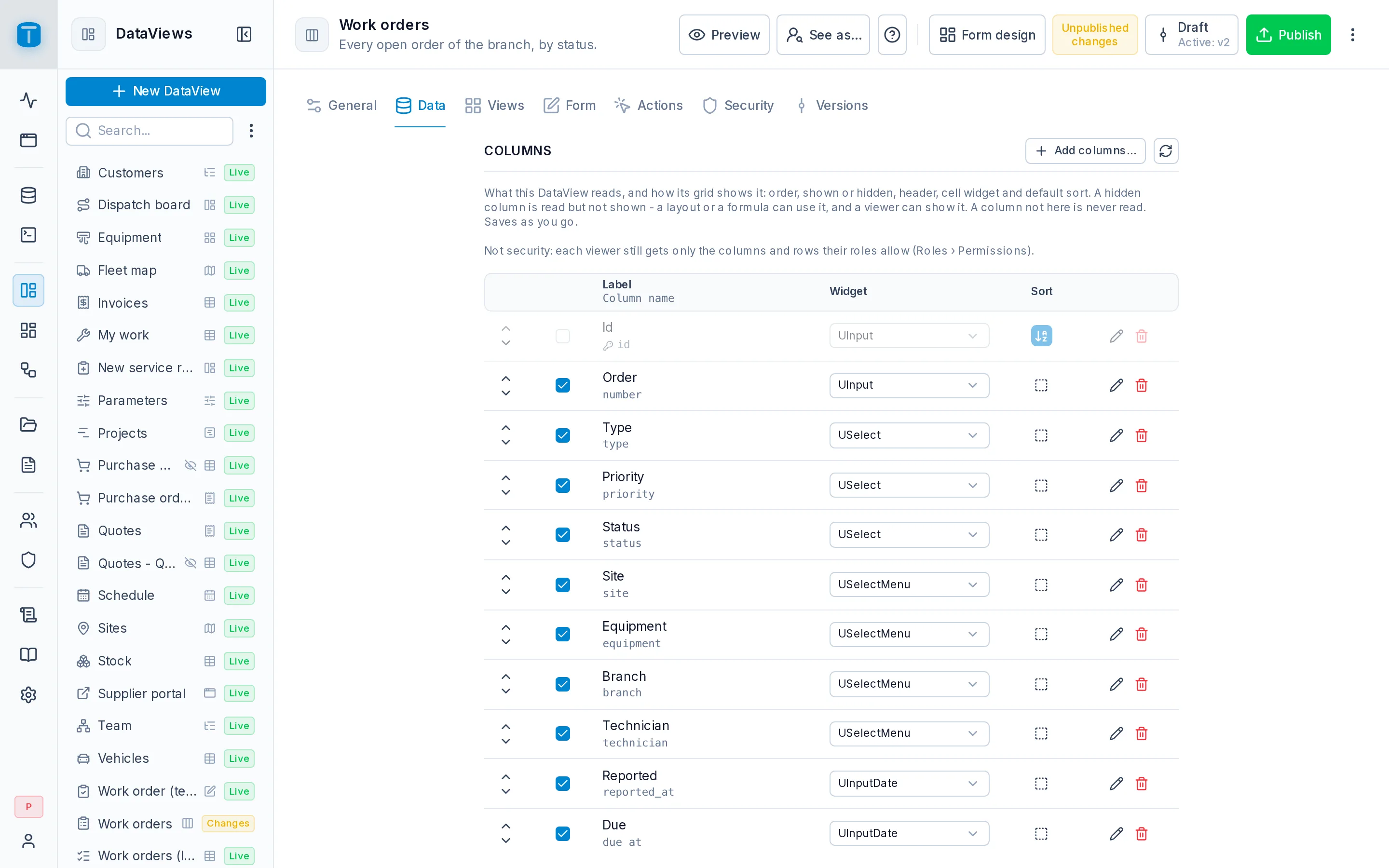Open the settings gear sidebar icon
The width and height of the screenshot is (1389, 868).
click(x=28, y=694)
